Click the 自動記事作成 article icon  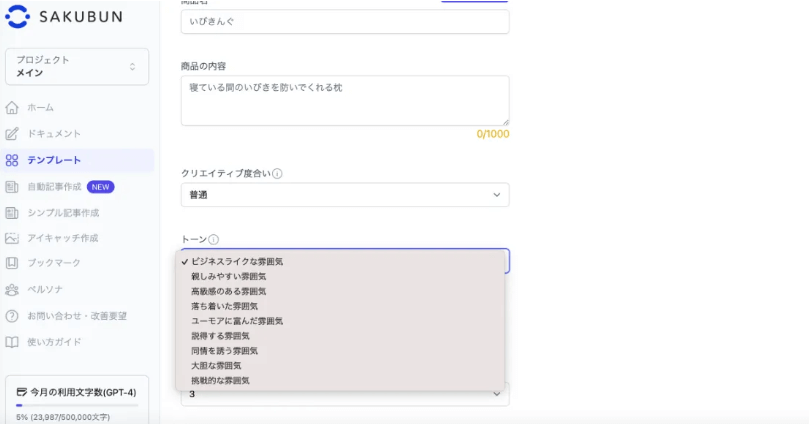[x=12, y=187]
